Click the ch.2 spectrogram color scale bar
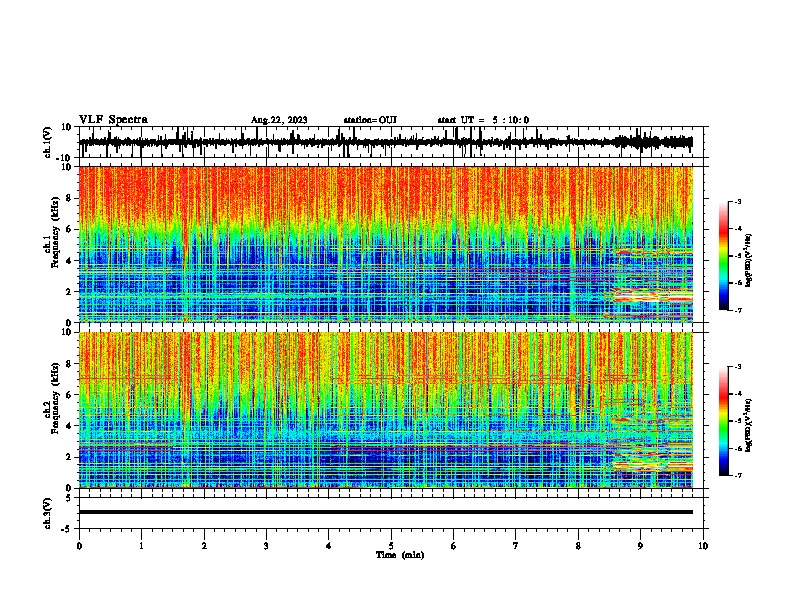792x612 pixels. pyautogui.click(x=723, y=421)
